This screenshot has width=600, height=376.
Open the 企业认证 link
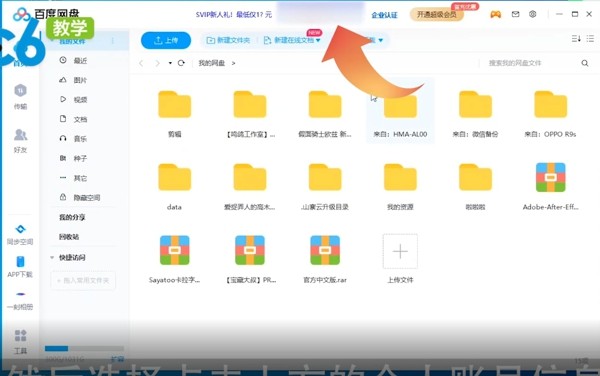click(384, 15)
